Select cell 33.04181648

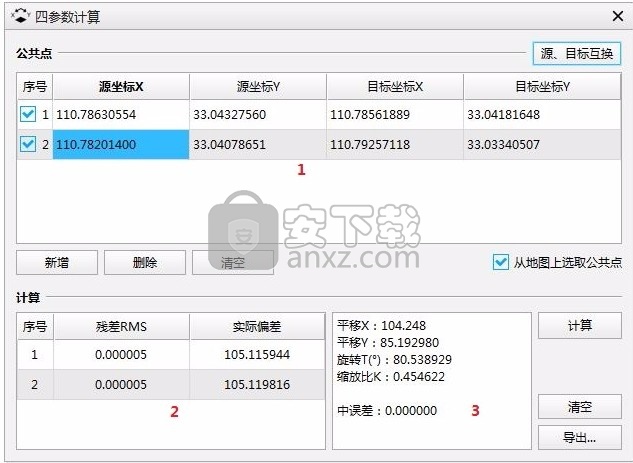pyautogui.click(x=543, y=115)
